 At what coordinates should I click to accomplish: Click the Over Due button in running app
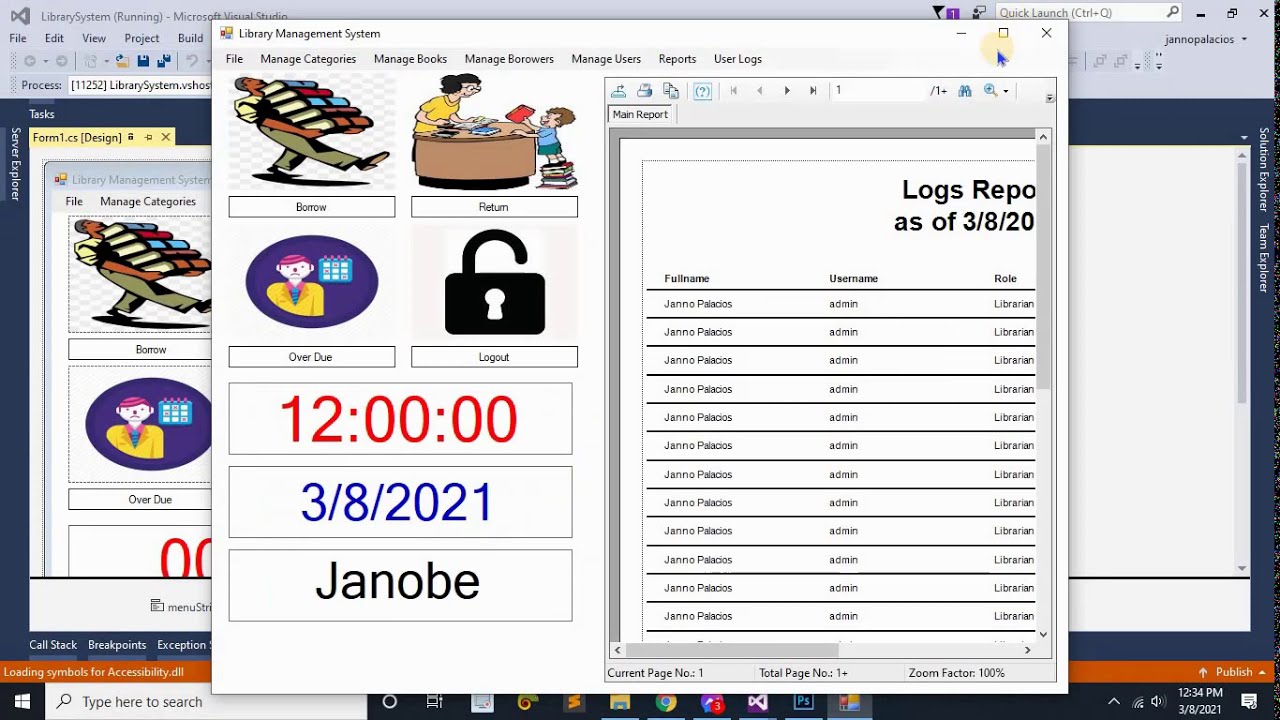(x=312, y=357)
